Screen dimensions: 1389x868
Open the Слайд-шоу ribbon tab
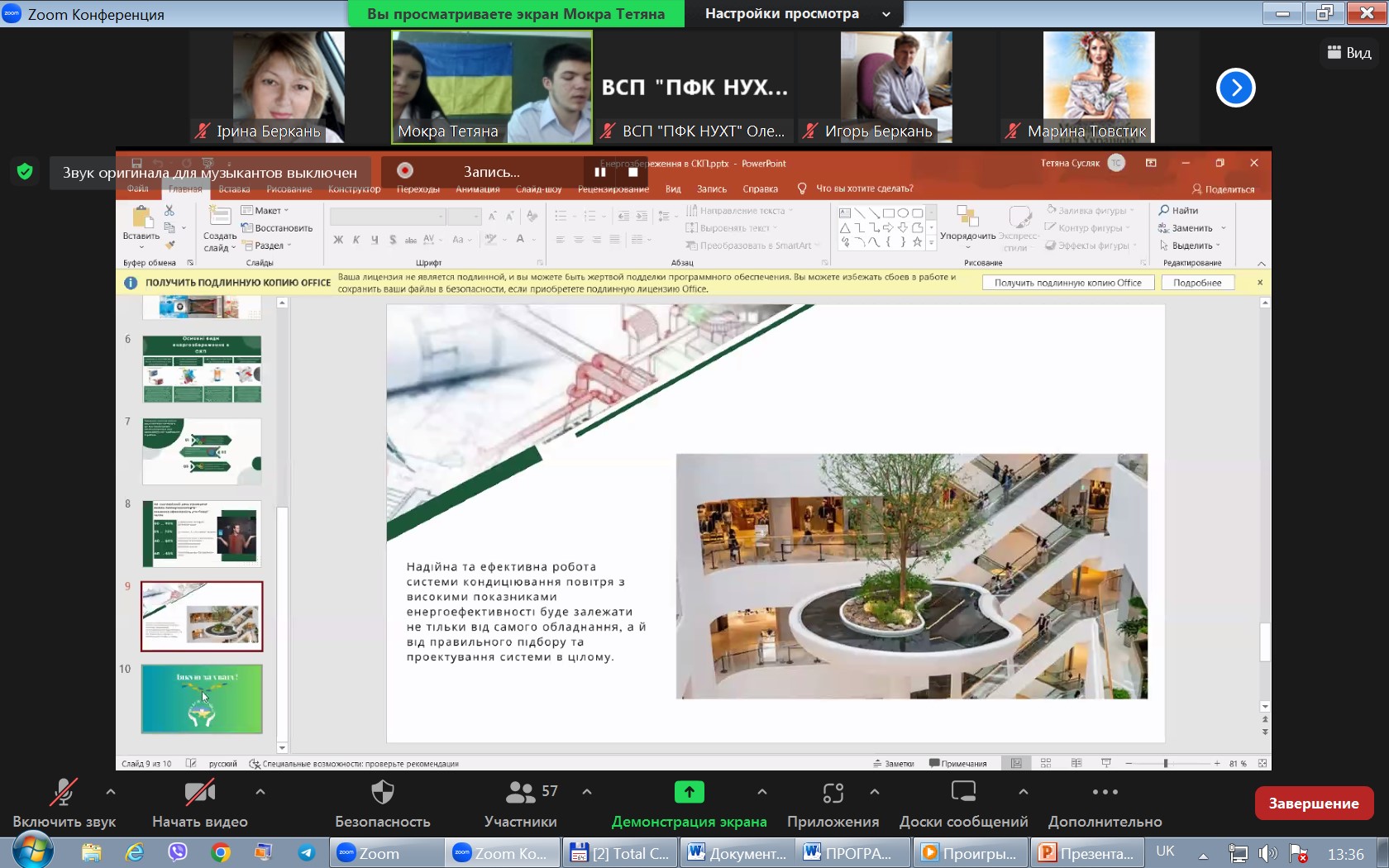538,189
